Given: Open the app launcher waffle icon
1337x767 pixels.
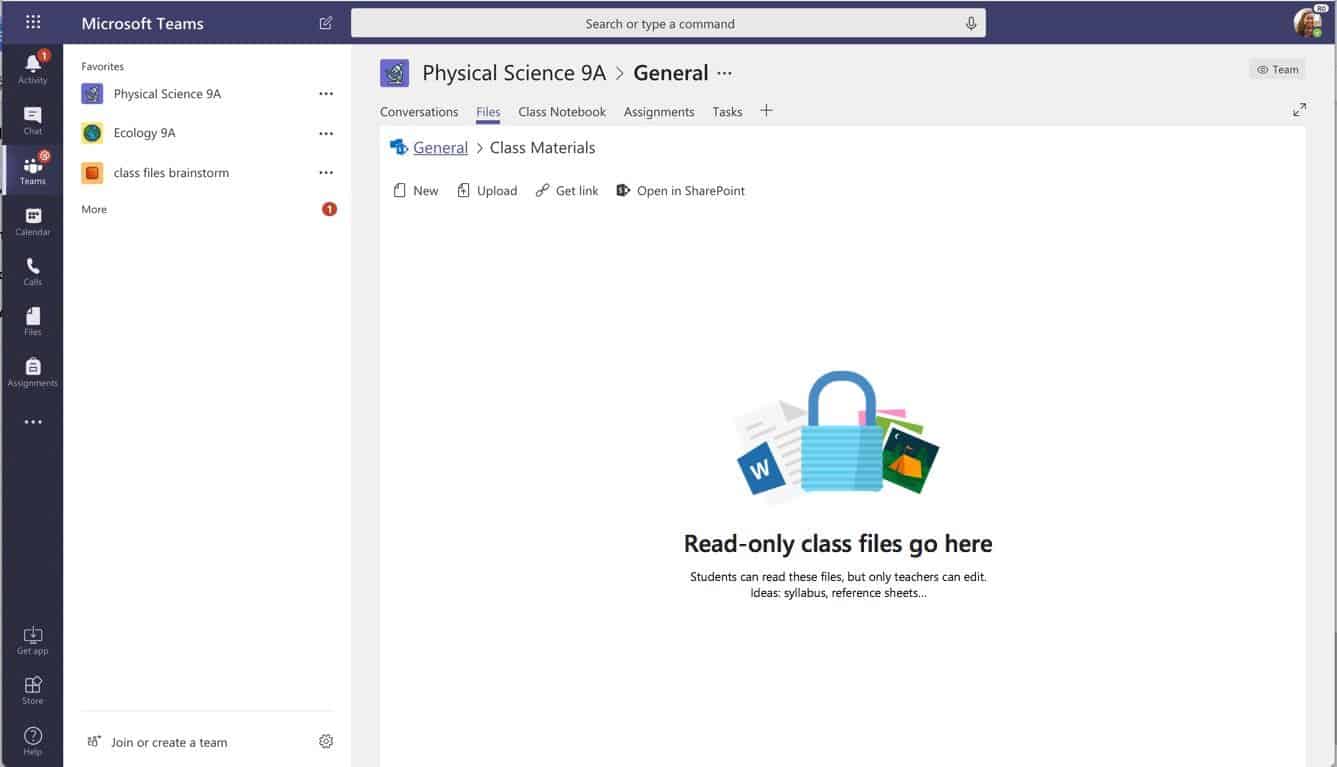Looking at the screenshot, I should pos(33,22).
